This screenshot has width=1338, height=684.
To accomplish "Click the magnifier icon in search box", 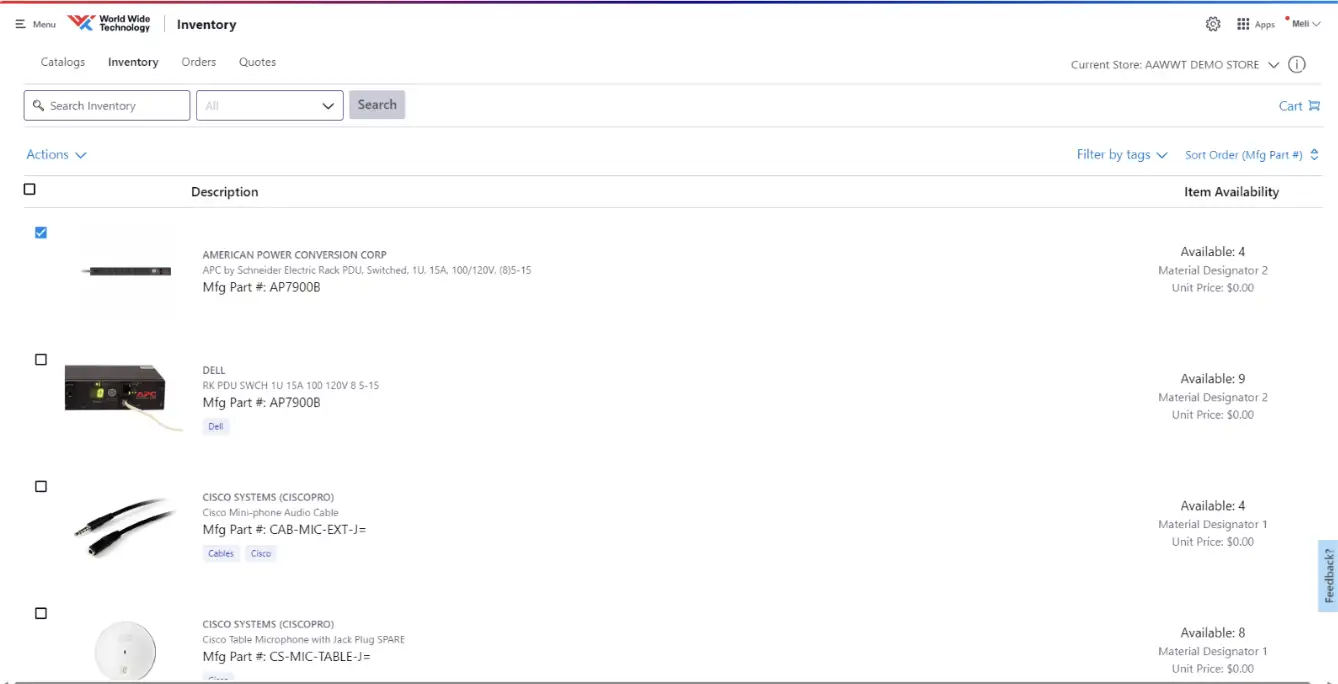I will click(39, 105).
